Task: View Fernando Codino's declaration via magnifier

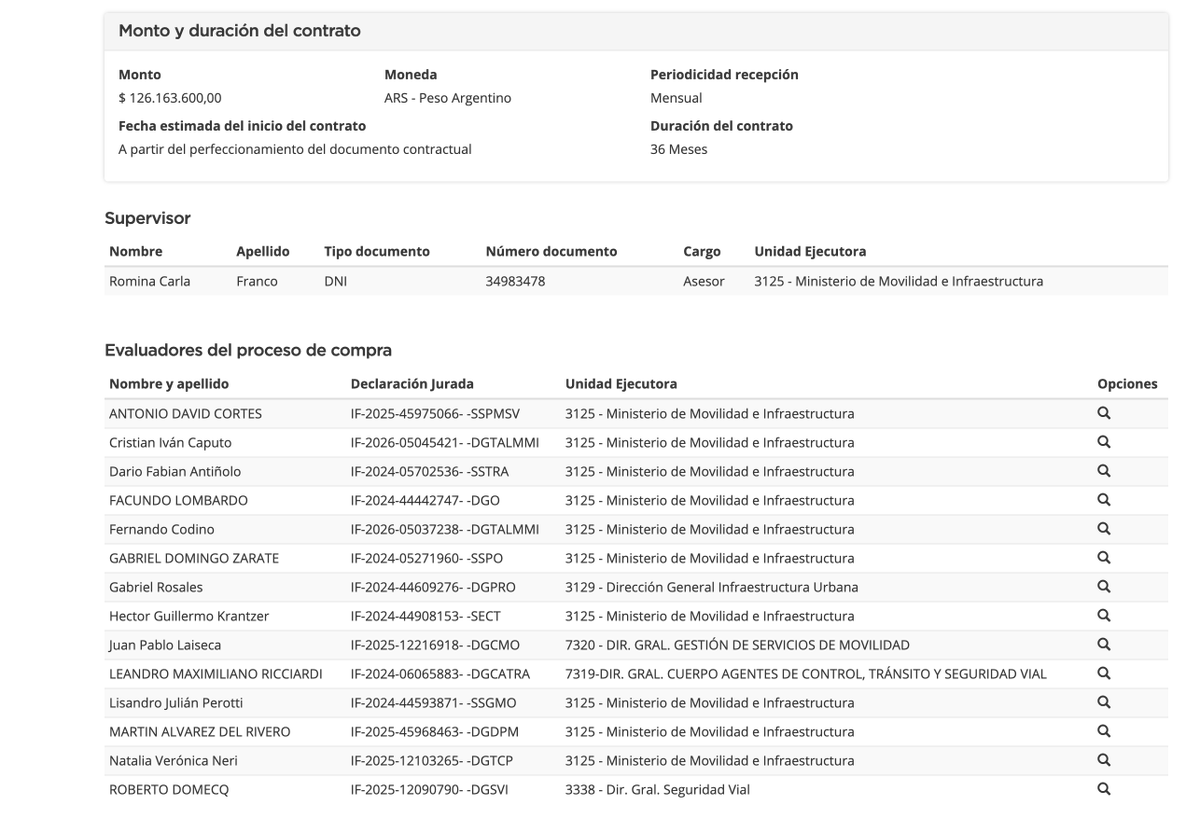Action: tap(1104, 529)
